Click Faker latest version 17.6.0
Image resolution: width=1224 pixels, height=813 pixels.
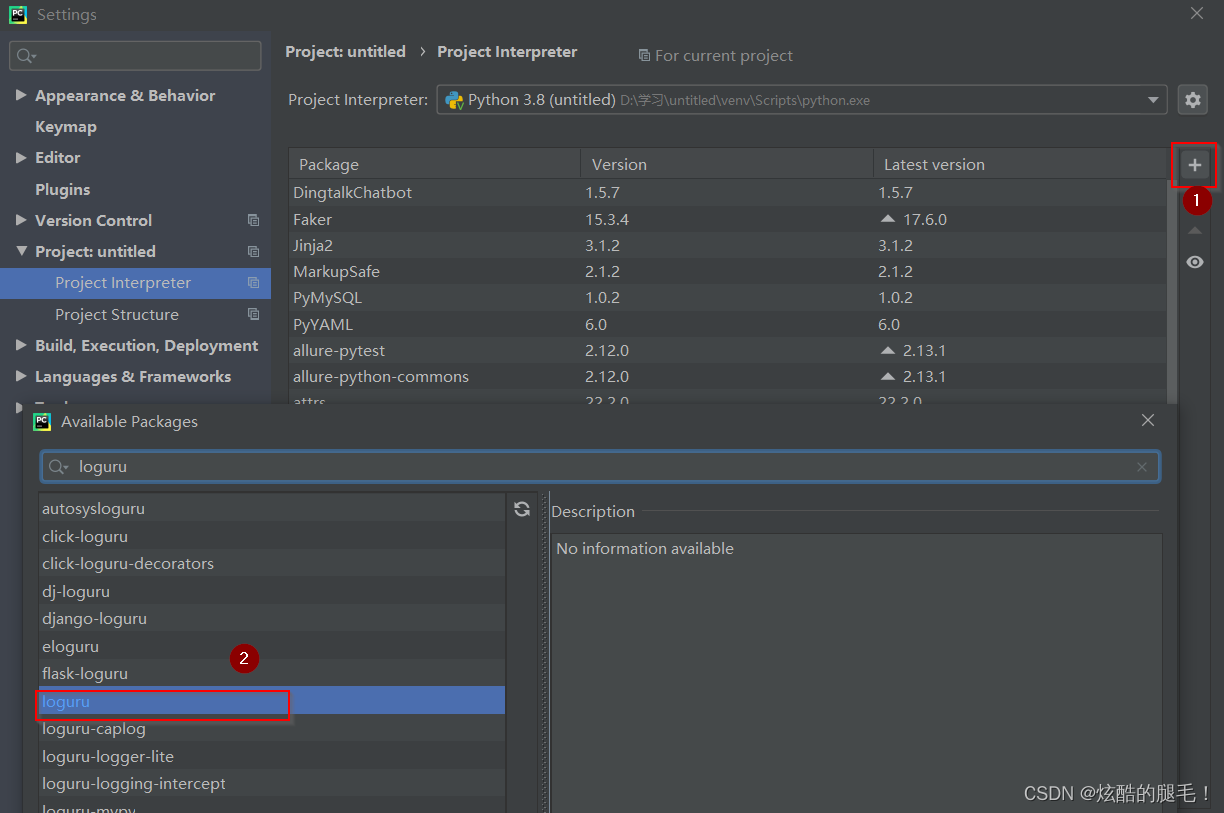click(925, 219)
